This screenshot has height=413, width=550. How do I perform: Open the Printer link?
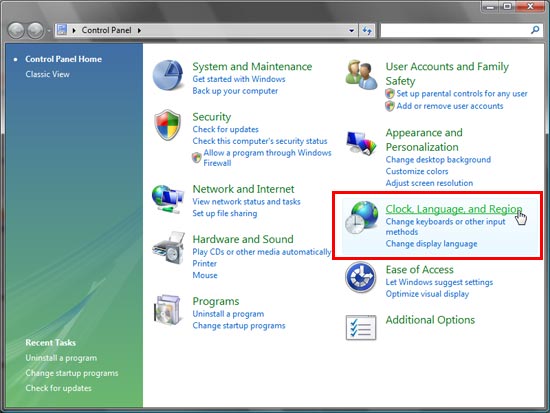click(x=205, y=264)
